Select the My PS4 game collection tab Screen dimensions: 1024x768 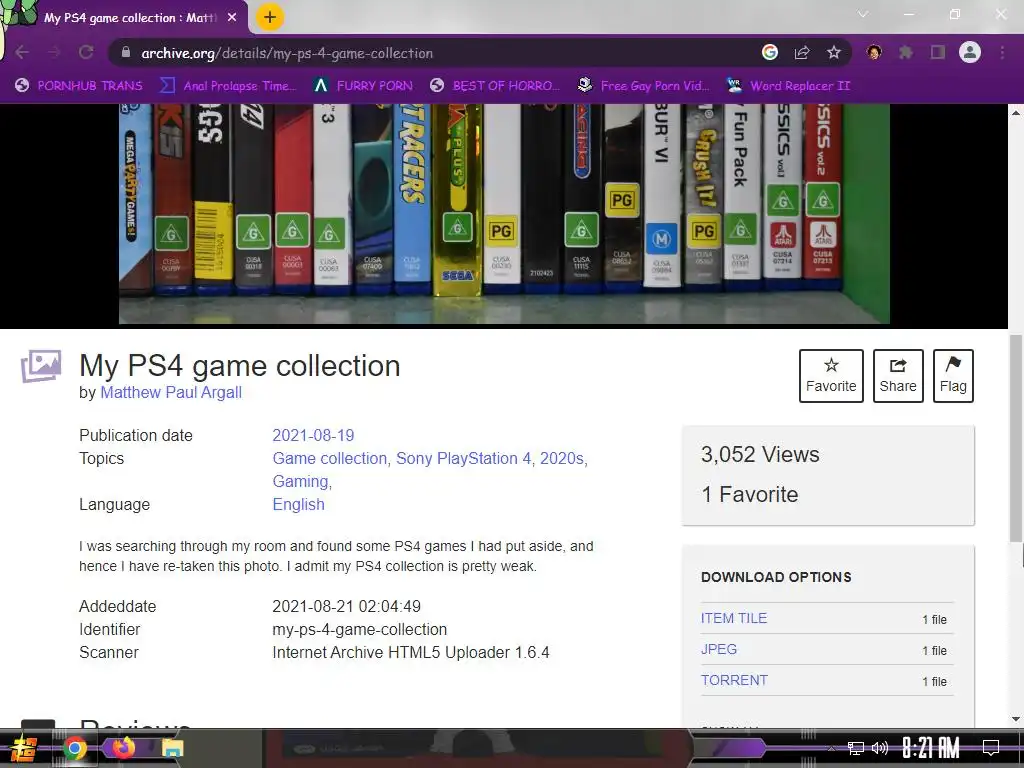click(128, 18)
